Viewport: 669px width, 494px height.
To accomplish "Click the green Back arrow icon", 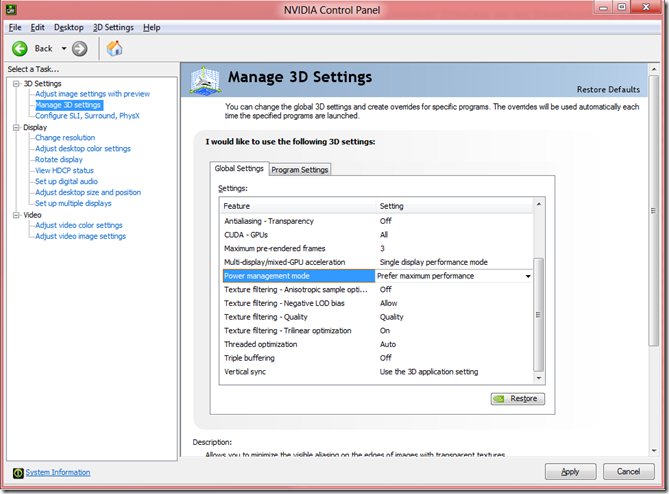I will (20, 49).
